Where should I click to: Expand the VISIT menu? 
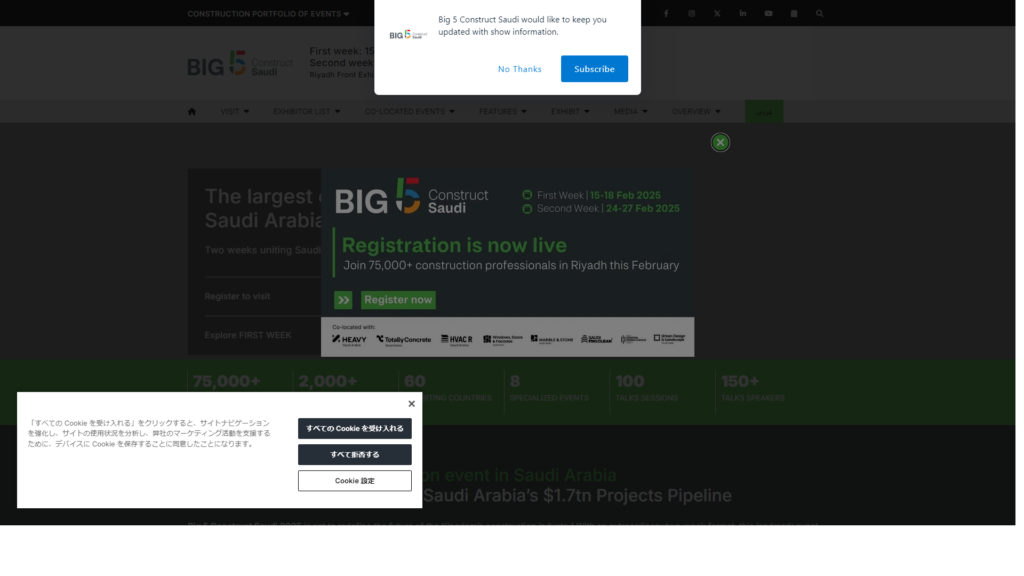pyautogui.click(x=234, y=112)
